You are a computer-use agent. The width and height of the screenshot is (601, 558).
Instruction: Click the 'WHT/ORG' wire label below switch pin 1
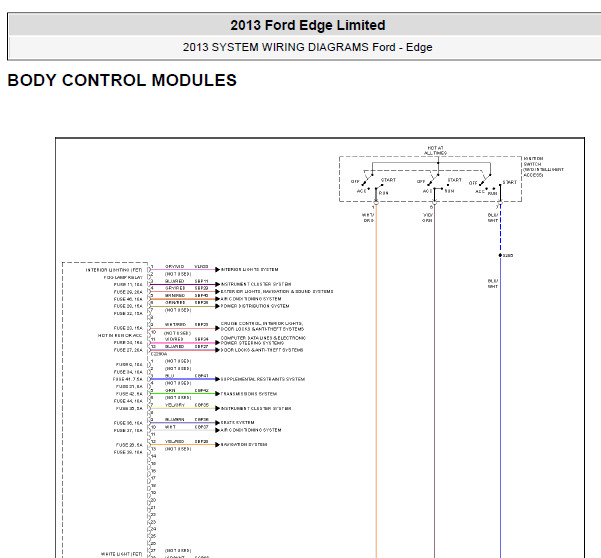tap(368, 218)
